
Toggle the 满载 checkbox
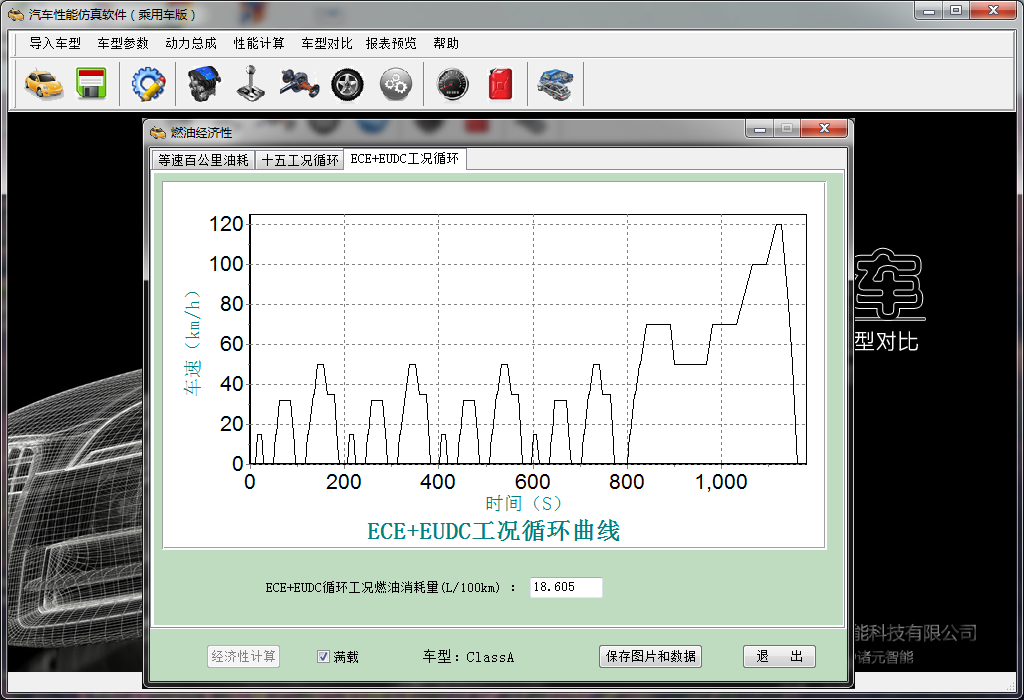pos(323,656)
